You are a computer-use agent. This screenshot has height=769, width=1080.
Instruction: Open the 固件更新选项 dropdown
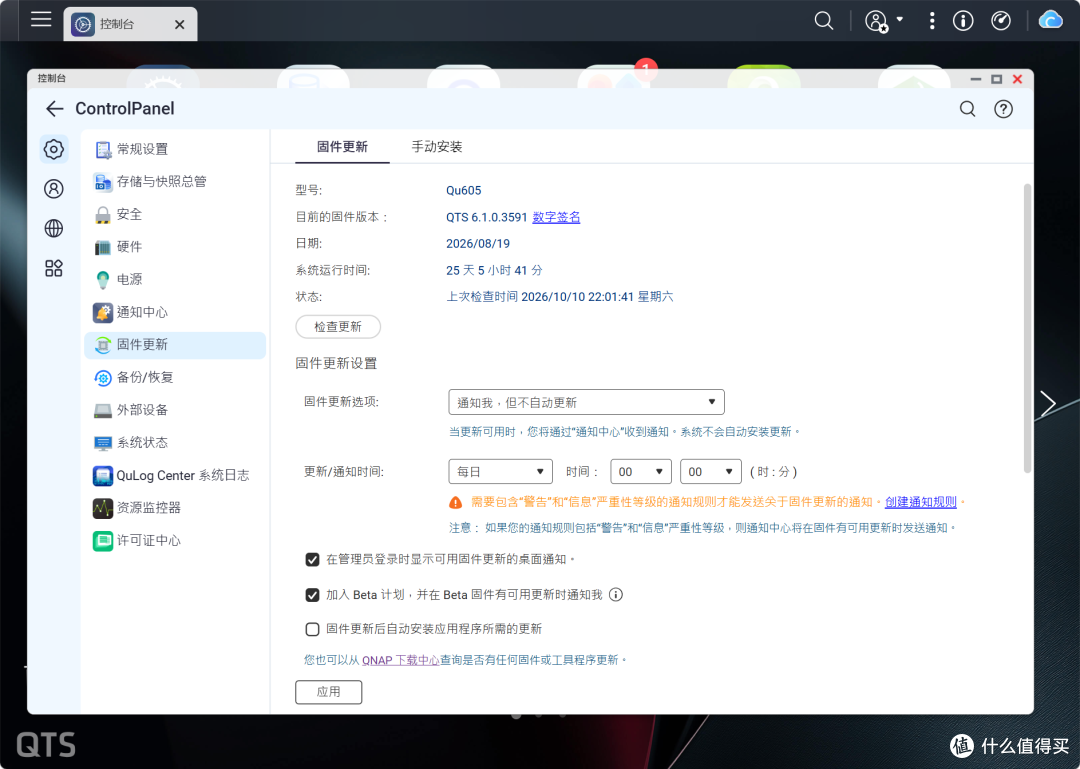pyautogui.click(x=586, y=402)
